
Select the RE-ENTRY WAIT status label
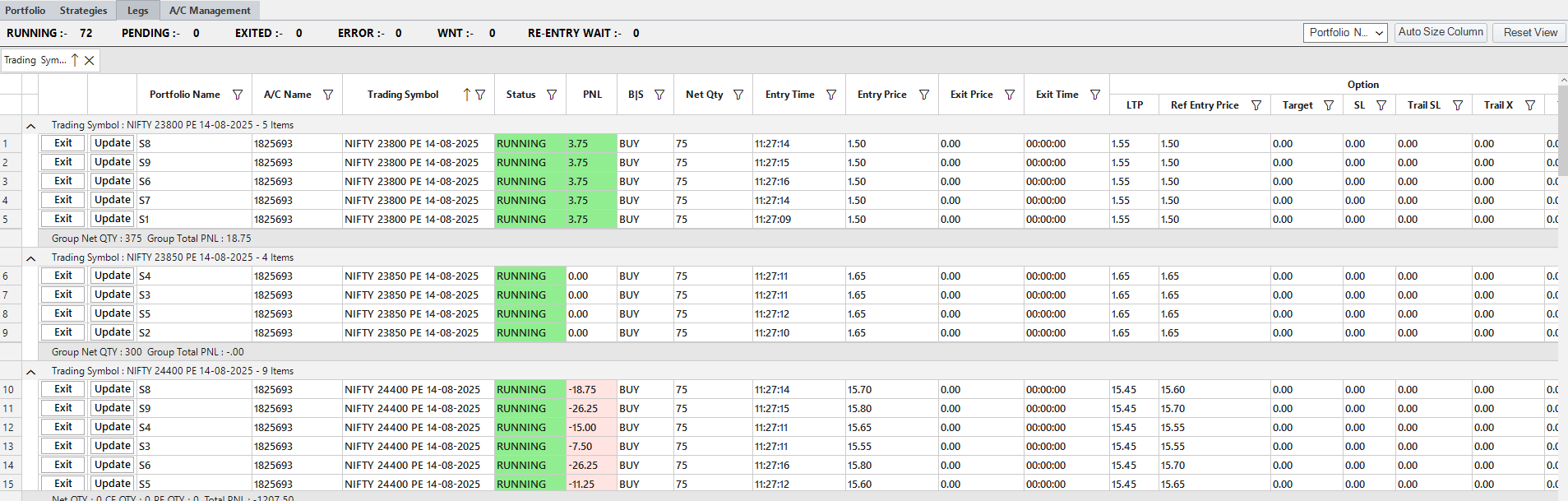coord(575,33)
